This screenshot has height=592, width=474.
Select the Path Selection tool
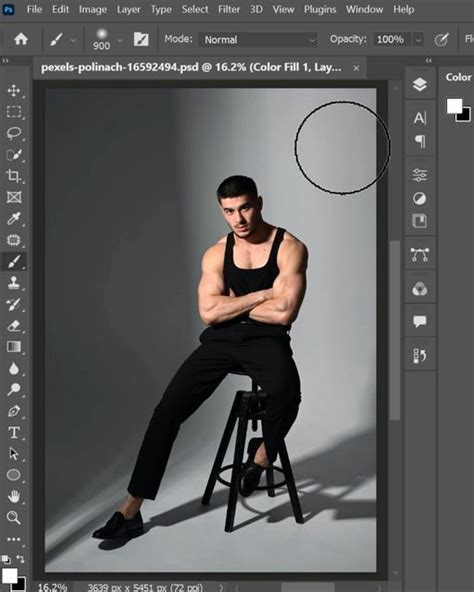pos(14,453)
